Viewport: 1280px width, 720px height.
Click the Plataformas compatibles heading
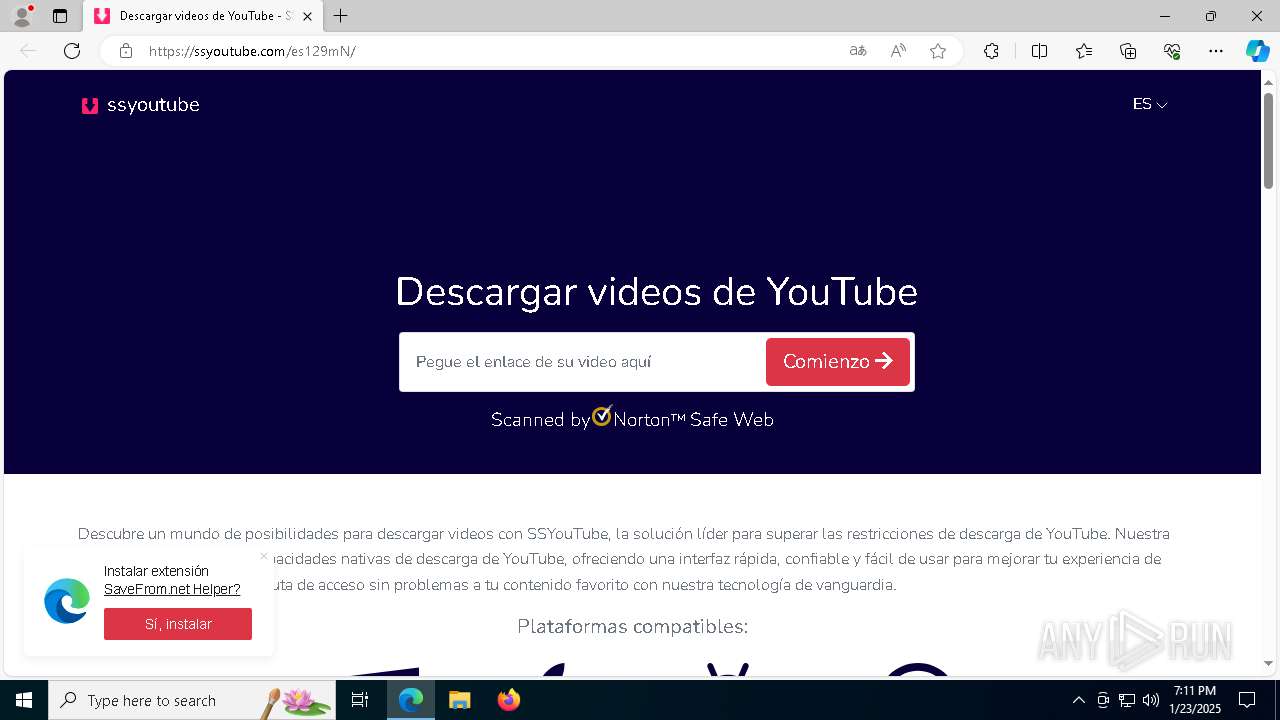point(632,627)
